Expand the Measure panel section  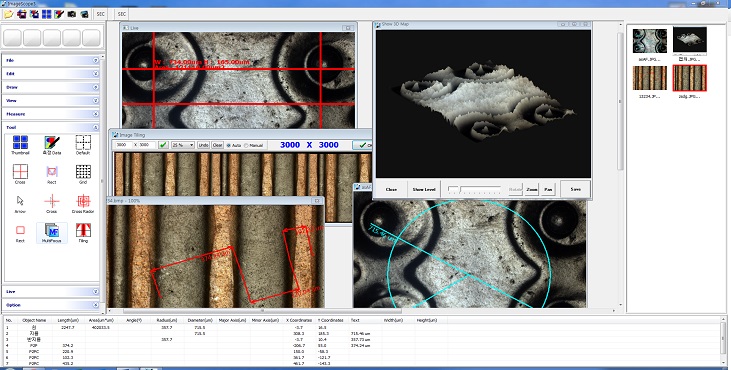coord(51,114)
